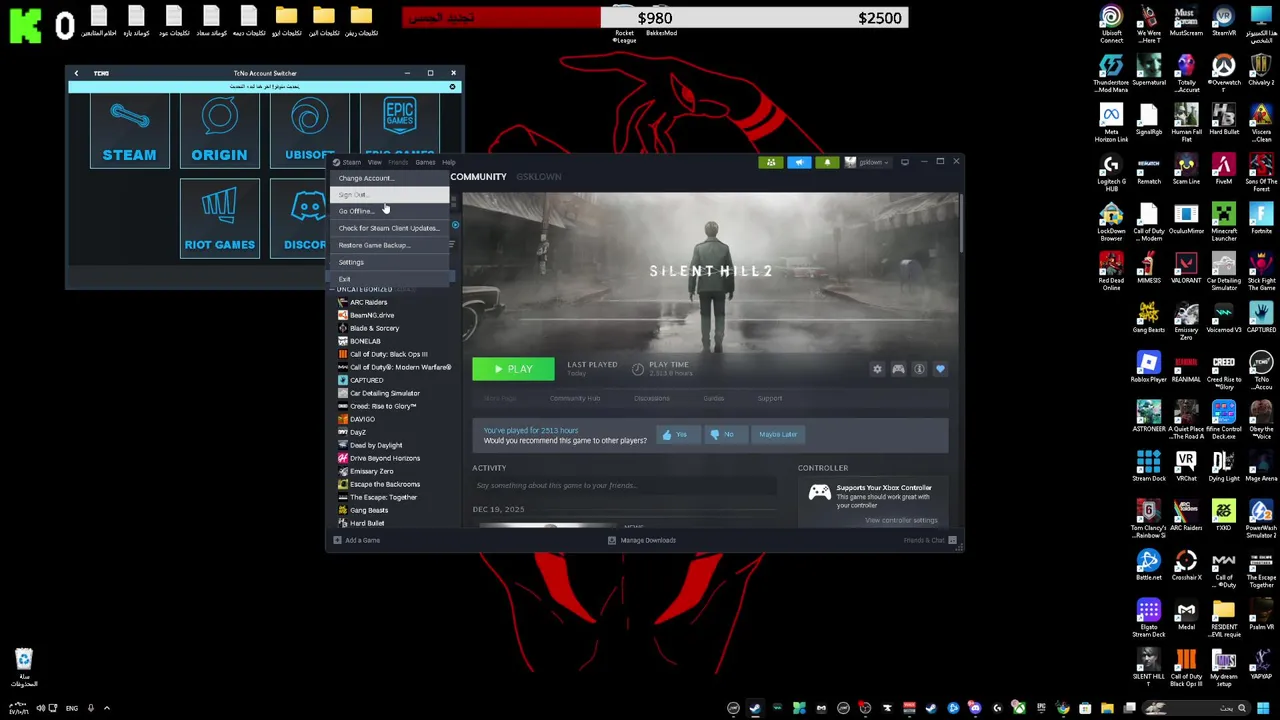Select ARC Raiders in Steam library
The width and height of the screenshot is (1280, 720).
coord(368,302)
